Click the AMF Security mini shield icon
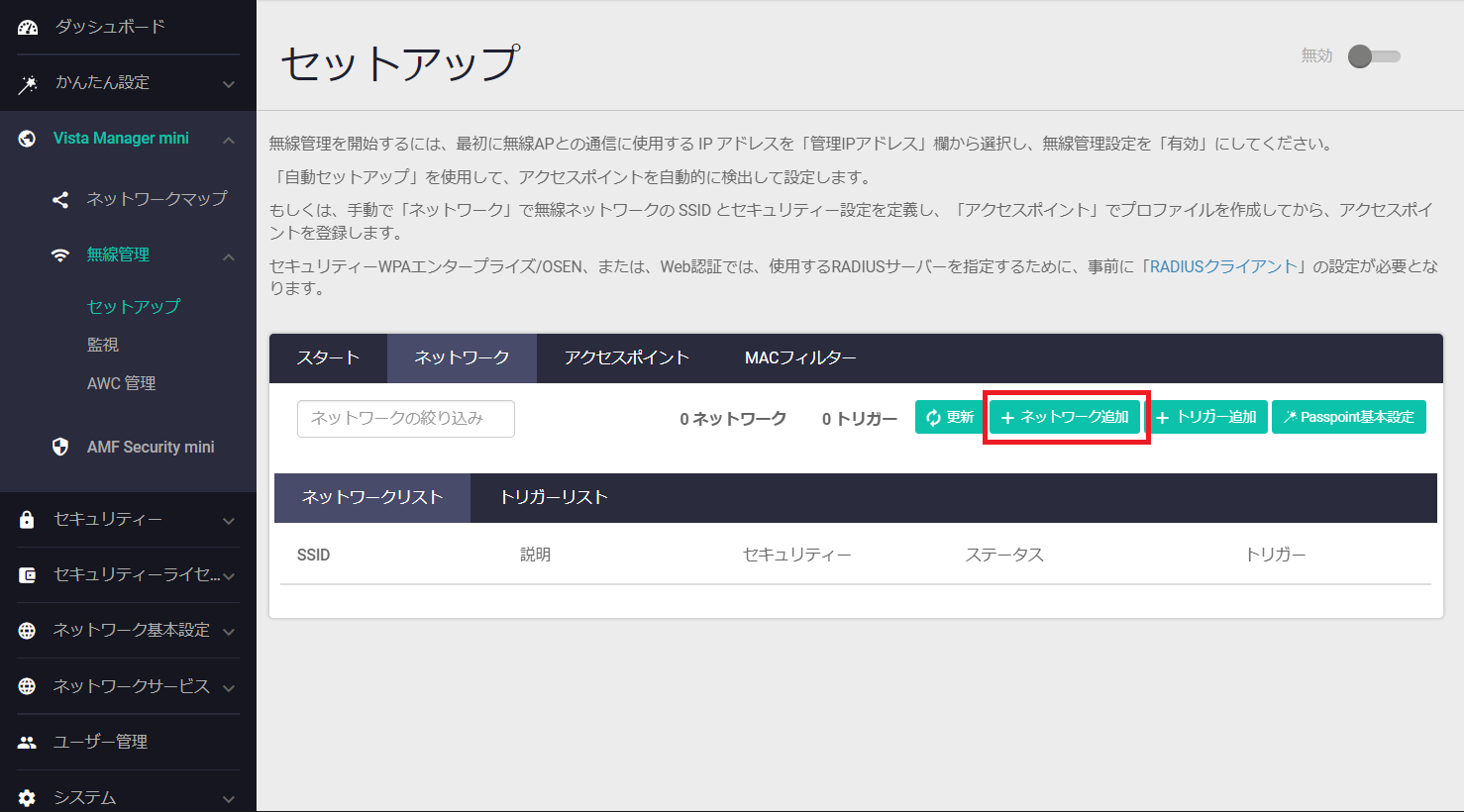The width and height of the screenshot is (1464, 812). pos(60,447)
